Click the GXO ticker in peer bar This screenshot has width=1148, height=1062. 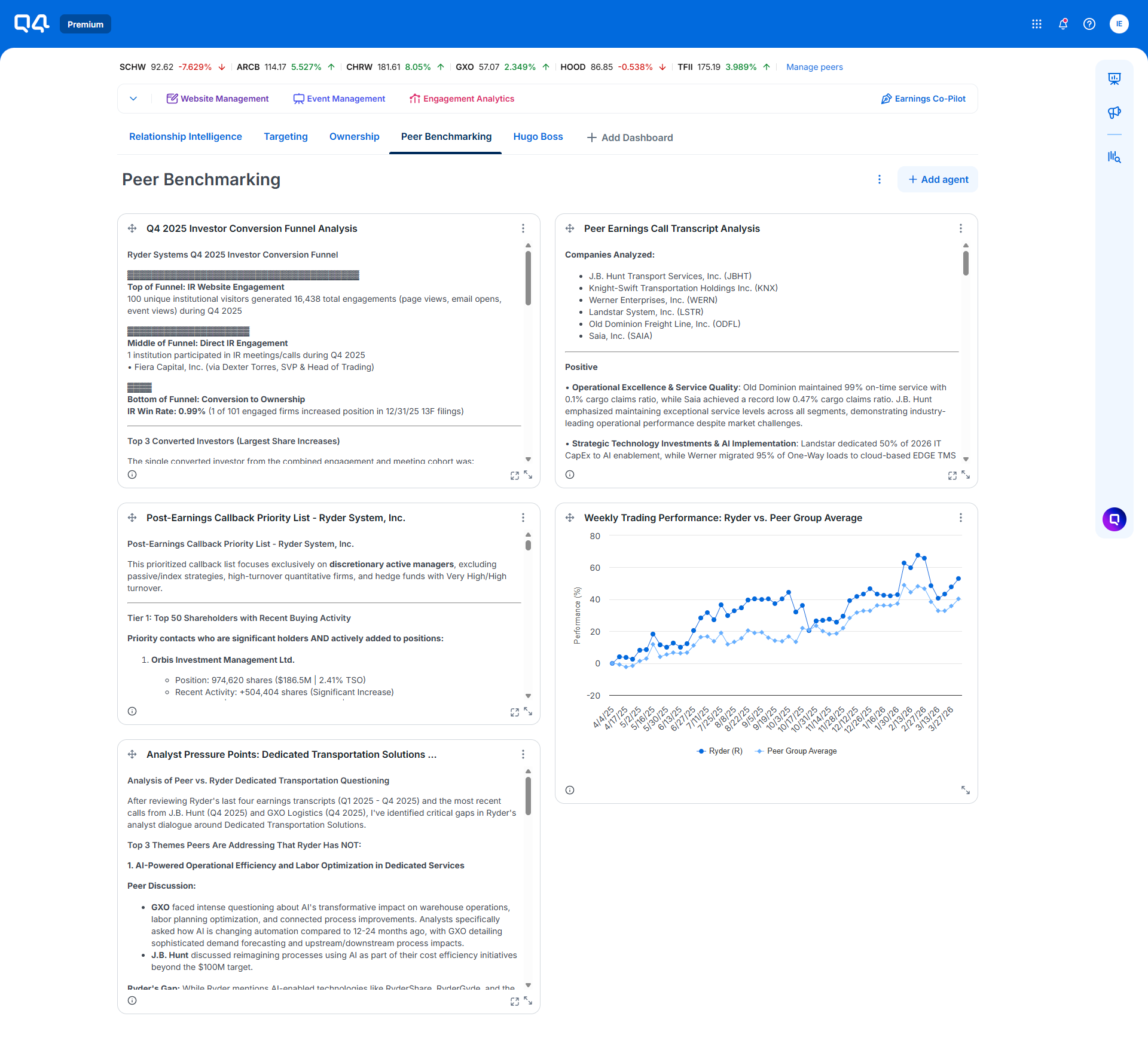click(x=502, y=67)
